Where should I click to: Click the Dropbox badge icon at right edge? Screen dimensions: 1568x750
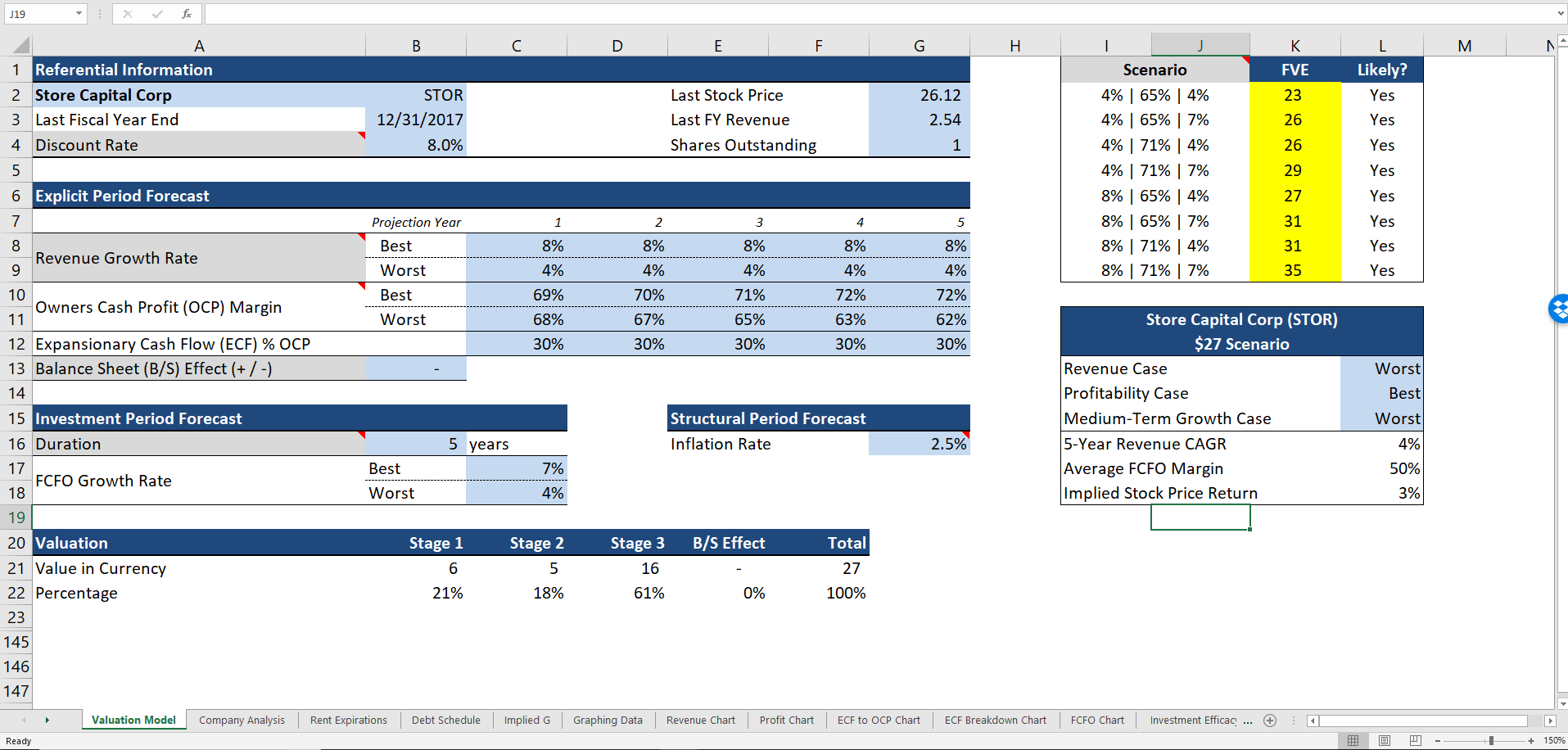coord(1558,309)
